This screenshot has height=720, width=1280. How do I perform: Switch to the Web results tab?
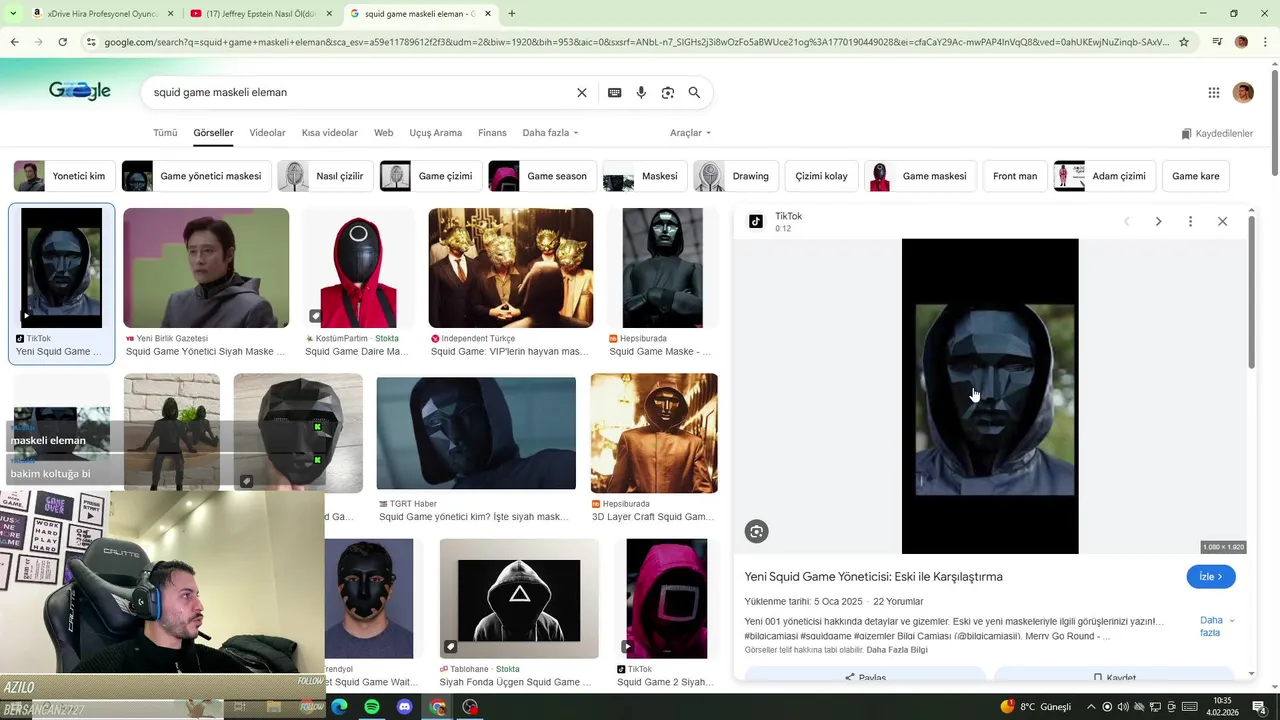[x=384, y=133]
